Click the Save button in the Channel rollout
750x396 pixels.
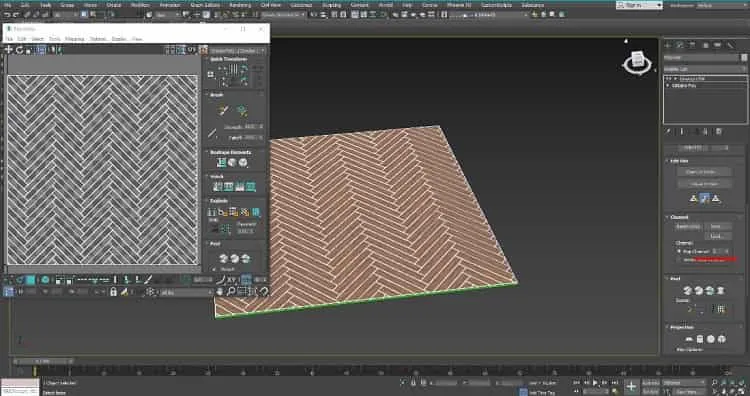click(x=718, y=227)
